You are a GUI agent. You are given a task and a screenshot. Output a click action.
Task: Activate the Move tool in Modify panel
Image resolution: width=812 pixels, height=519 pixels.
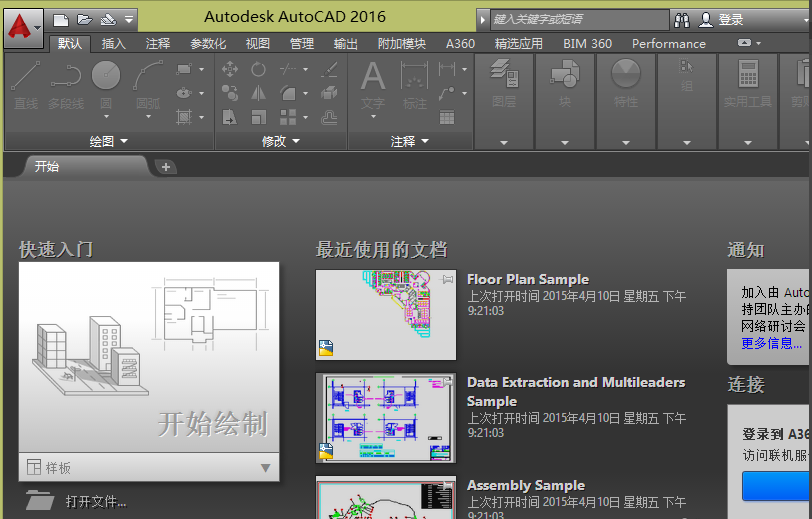(230, 69)
